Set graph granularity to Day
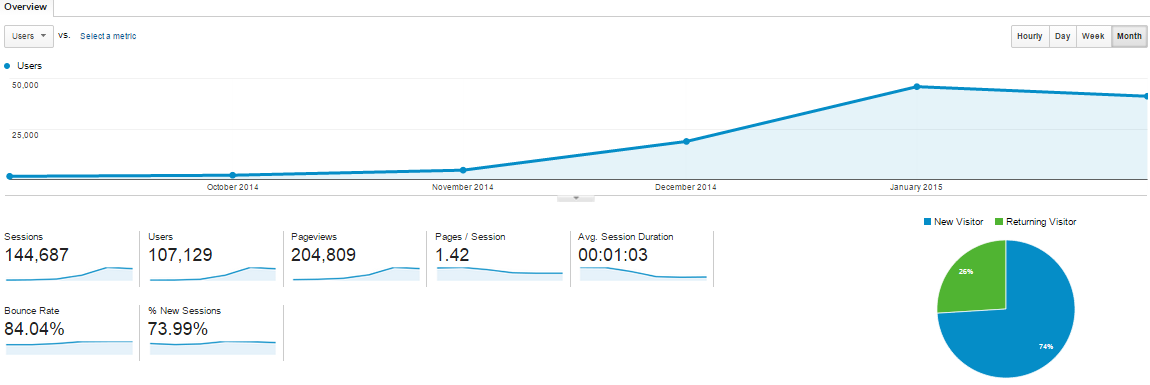1150x385 pixels. tap(1062, 37)
